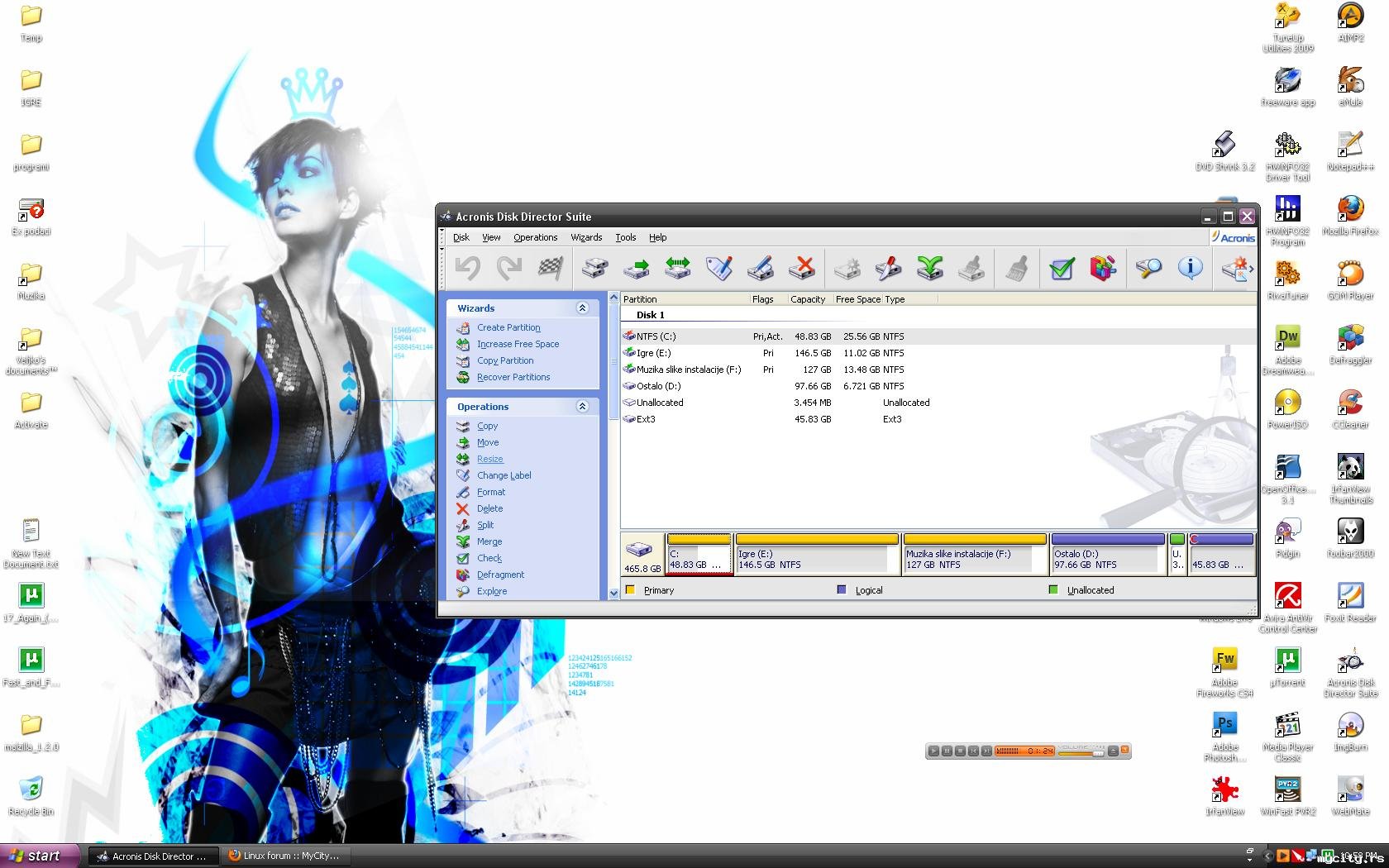
Task: Open the Tools menu
Action: 626,237
